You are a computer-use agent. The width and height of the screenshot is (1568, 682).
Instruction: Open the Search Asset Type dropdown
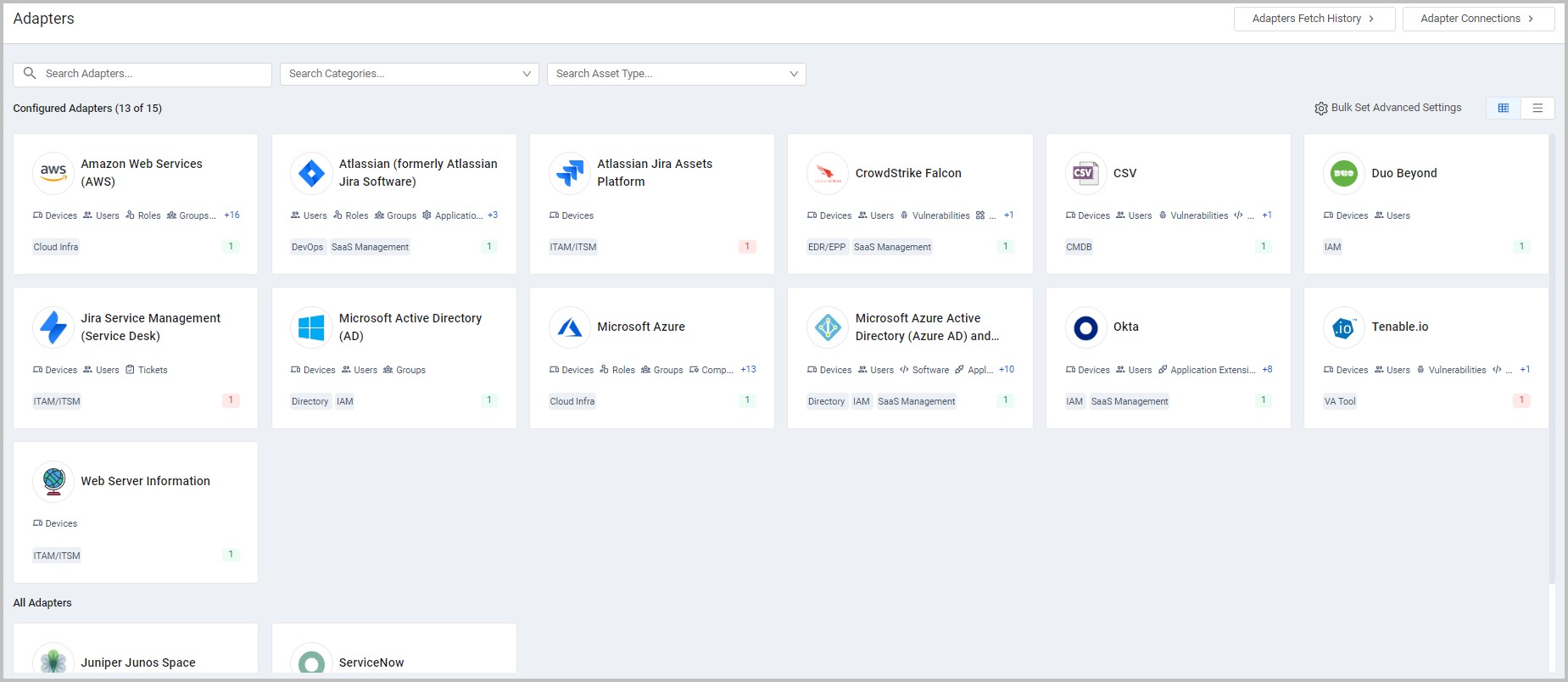[677, 74]
